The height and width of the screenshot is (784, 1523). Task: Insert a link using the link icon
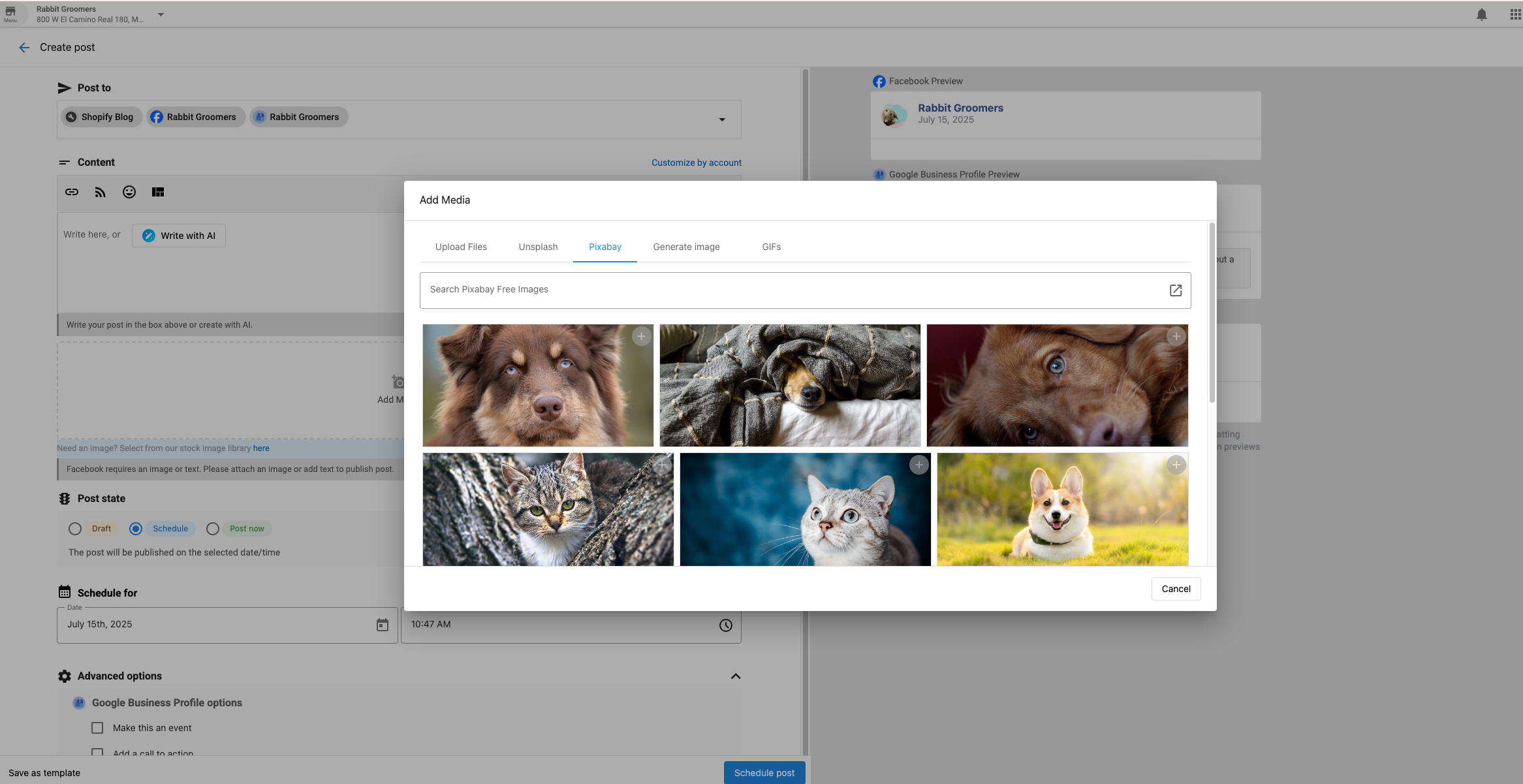[72, 191]
